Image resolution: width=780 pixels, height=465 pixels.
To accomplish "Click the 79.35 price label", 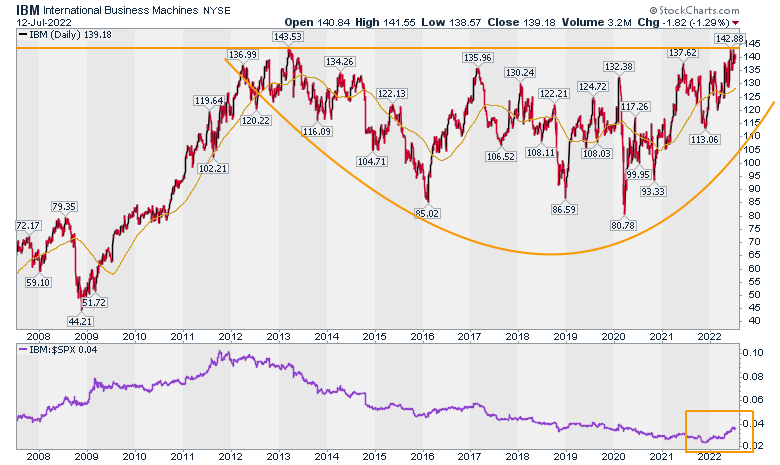I will (64, 206).
